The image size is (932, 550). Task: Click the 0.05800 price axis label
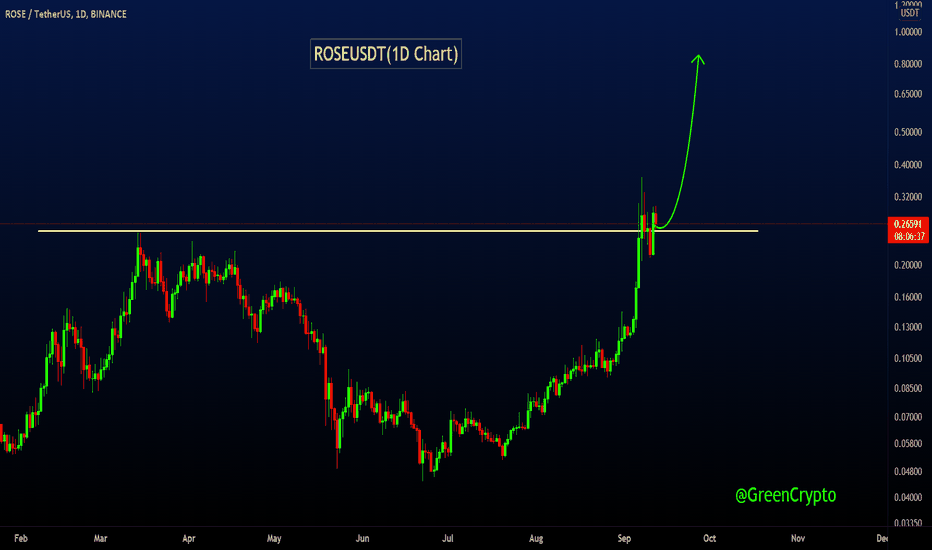click(908, 444)
